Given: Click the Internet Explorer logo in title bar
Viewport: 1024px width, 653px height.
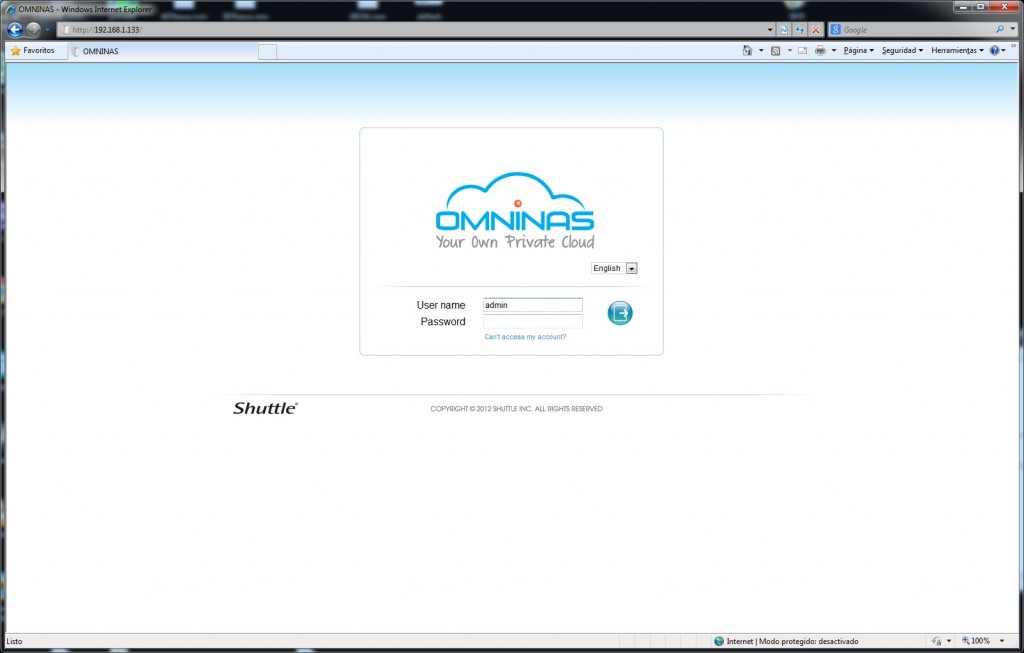Looking at the screenshot, I should pyautogui.click(x=10, y=9).
